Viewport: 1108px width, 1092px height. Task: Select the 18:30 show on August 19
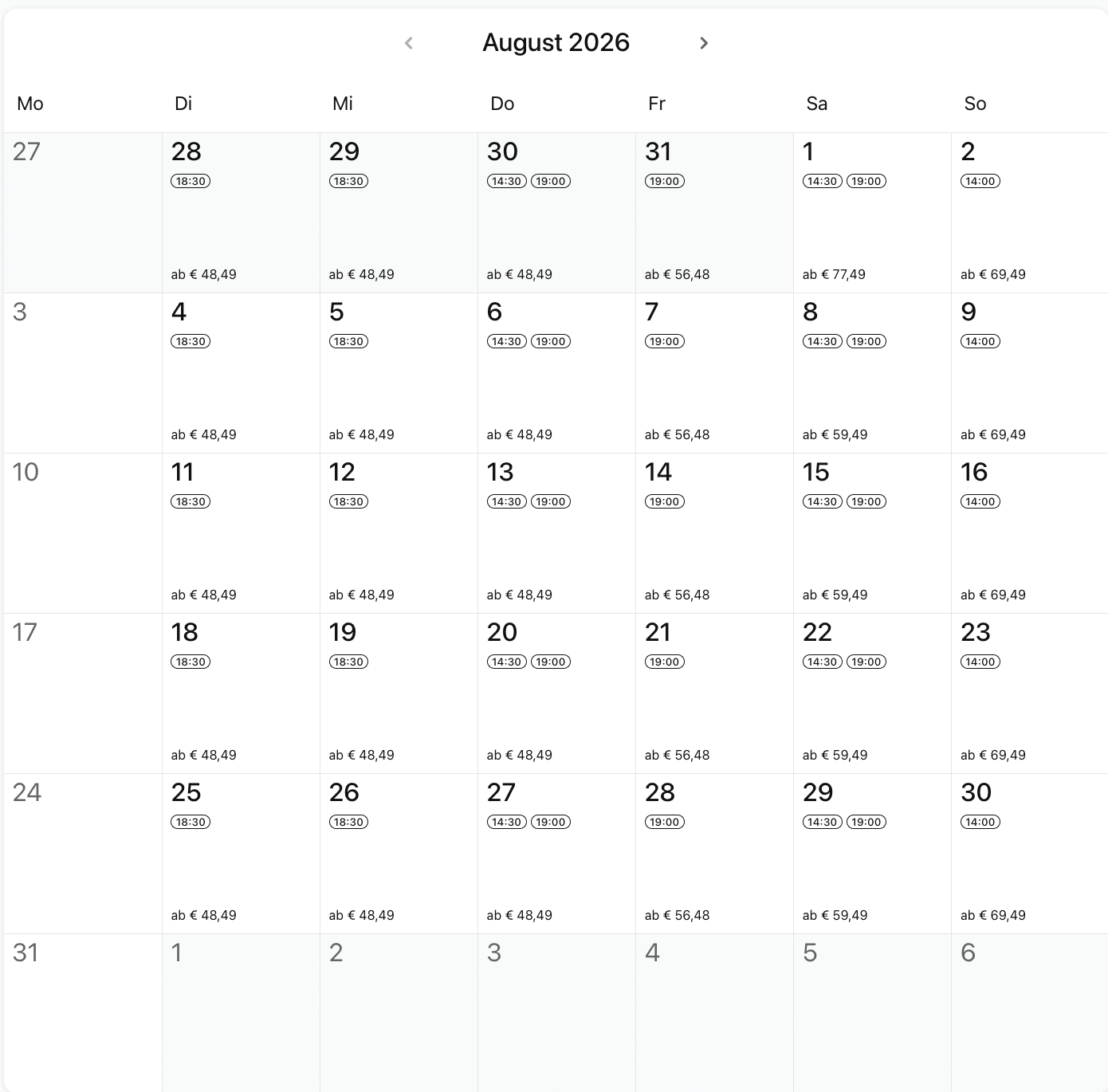[x=348, y=662]
